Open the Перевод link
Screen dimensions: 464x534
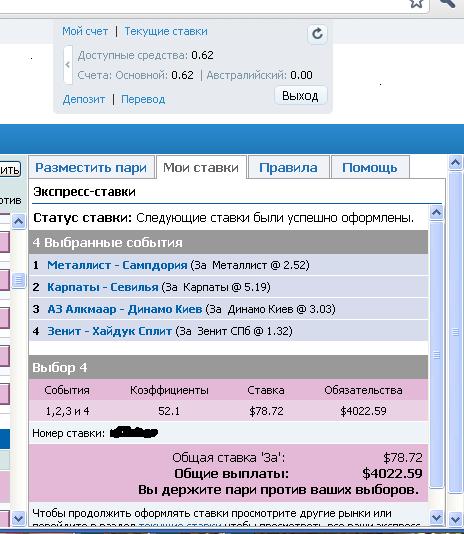point(143,99)
